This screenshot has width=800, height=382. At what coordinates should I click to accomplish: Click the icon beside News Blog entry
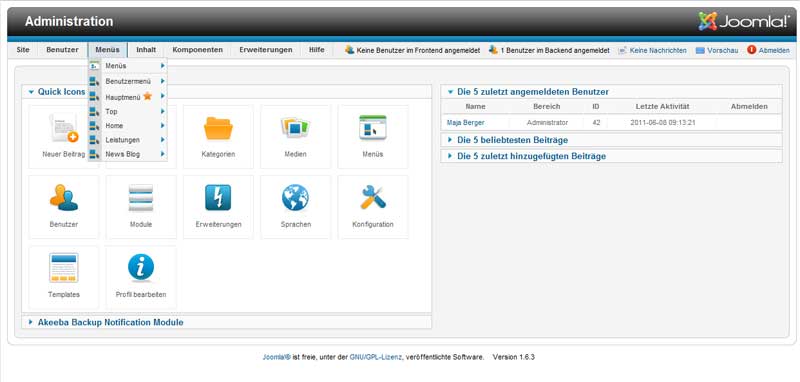pos(94,154)
